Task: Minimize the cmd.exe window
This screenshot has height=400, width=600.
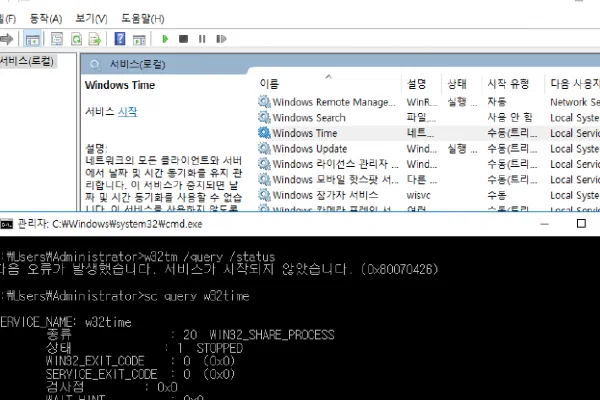Action: click(x=544, y=224)
